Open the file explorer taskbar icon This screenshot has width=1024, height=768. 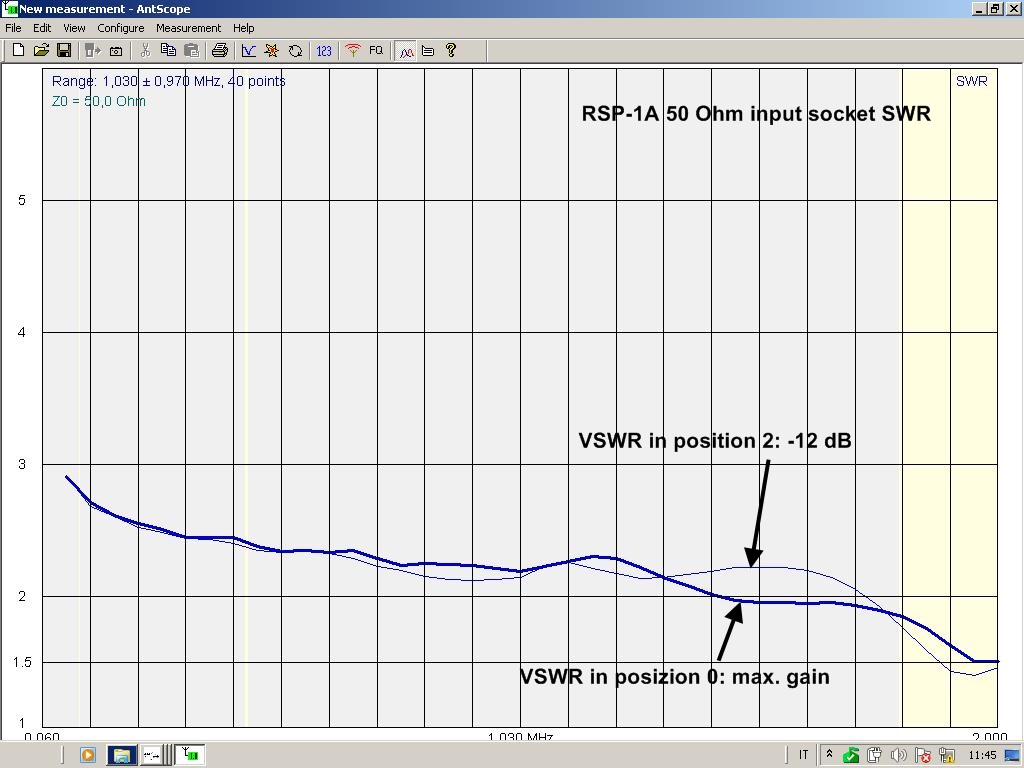121,755
